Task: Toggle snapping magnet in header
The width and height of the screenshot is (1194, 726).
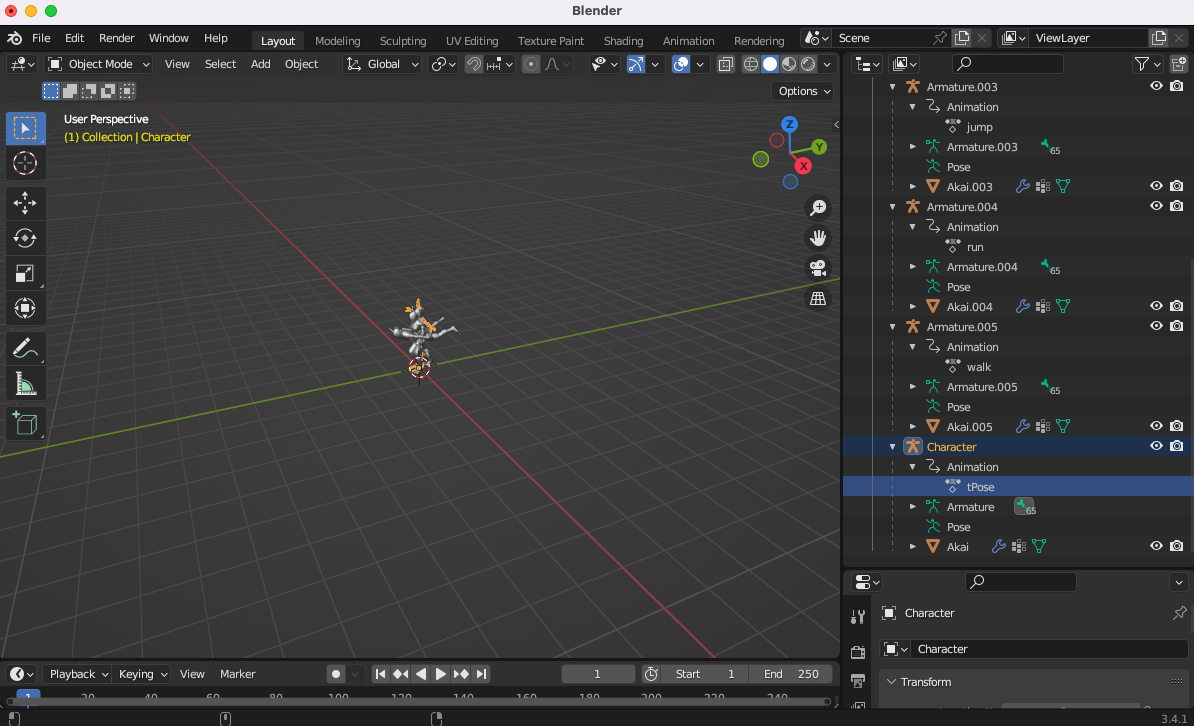Action: click(x=474, y=64)
